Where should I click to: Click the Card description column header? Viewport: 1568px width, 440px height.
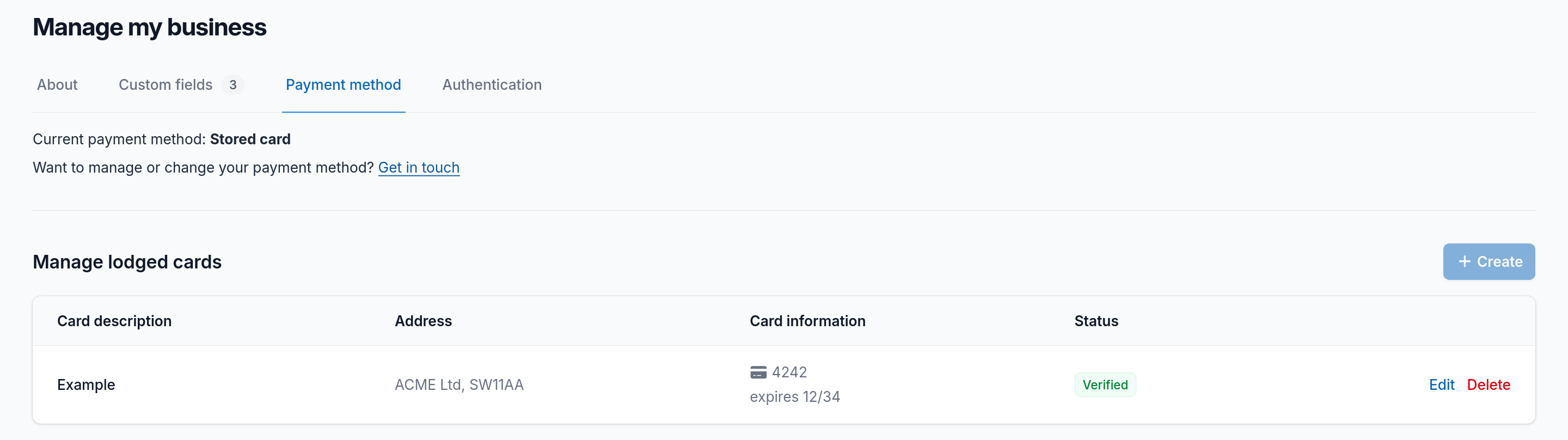(x=114, y=321)
